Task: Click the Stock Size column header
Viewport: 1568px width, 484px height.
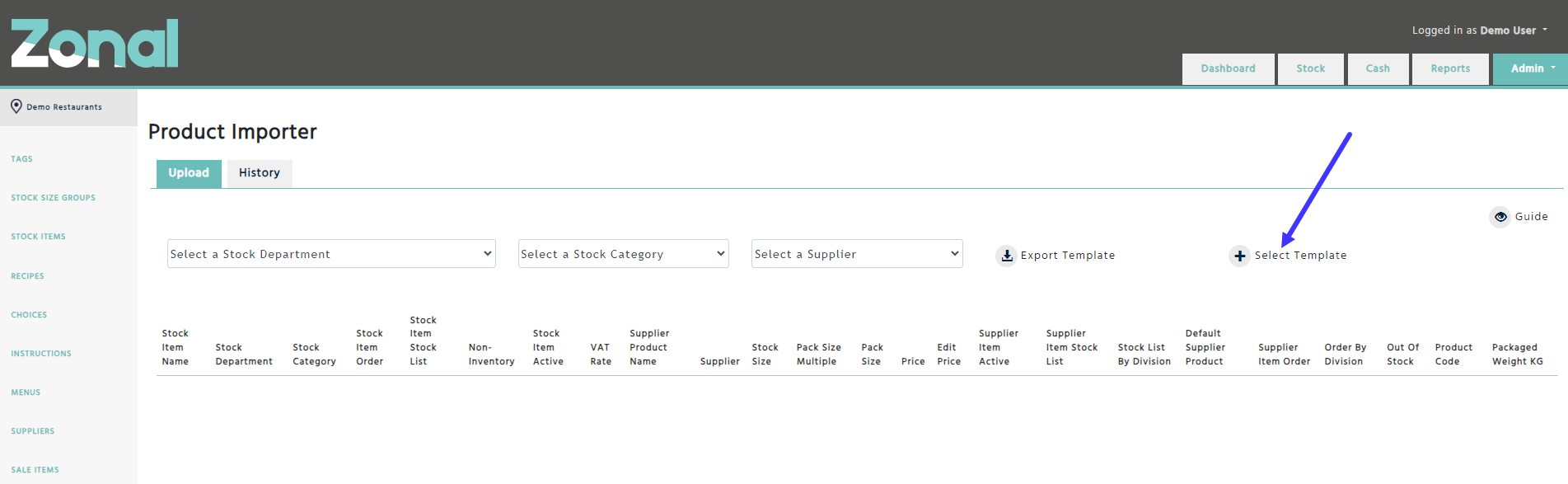Action: pyautogui.click(x=765, y=355)
